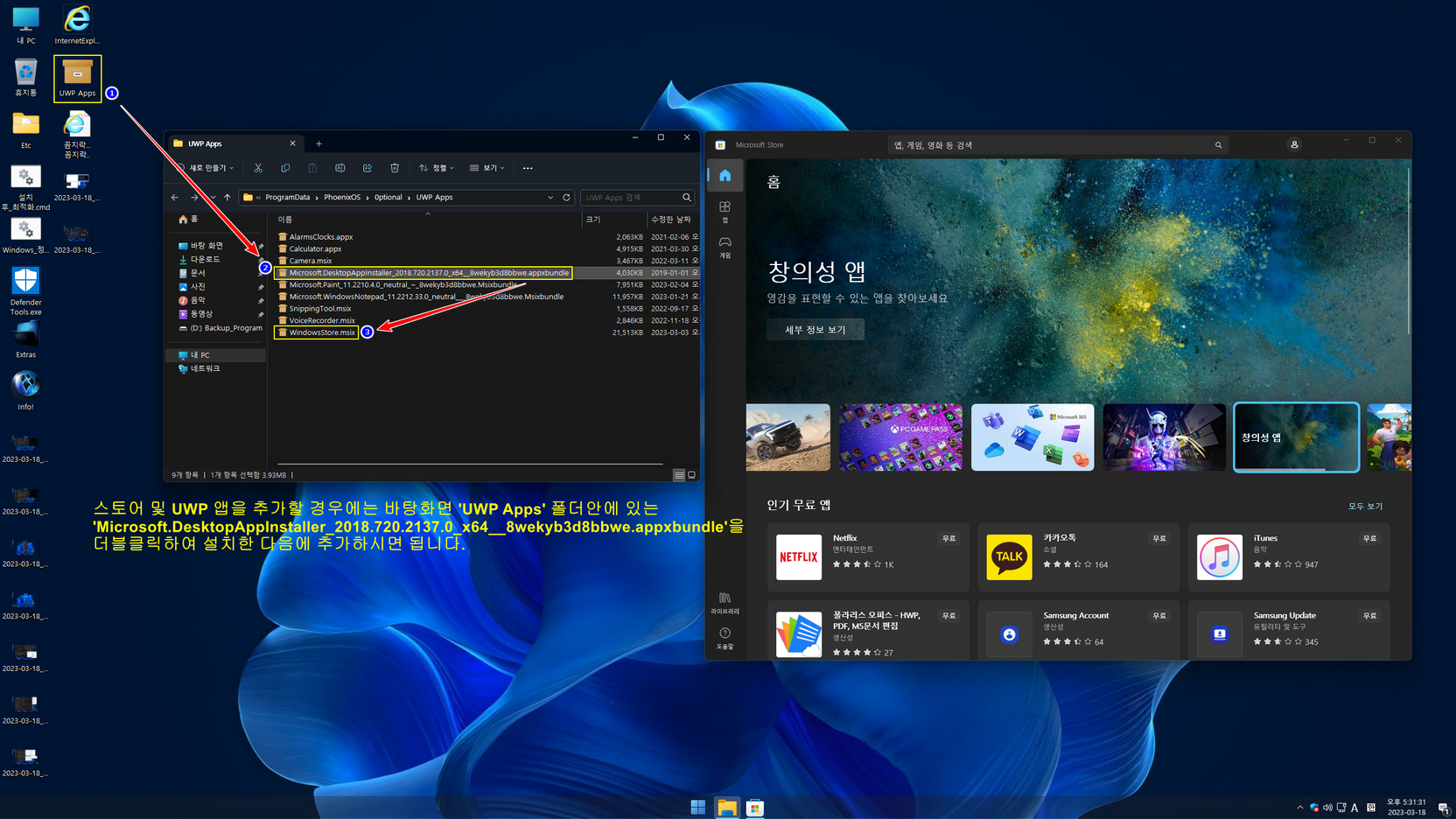The width and height of the screenshot is (1456, 819).
Task: Click the Microsoft Store icon on the taskbar
Action: tap(755, 808)
